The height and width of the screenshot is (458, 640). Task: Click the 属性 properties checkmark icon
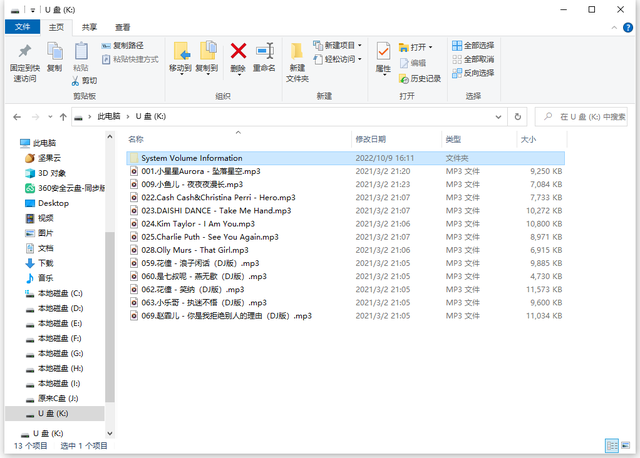click(383, 51)
